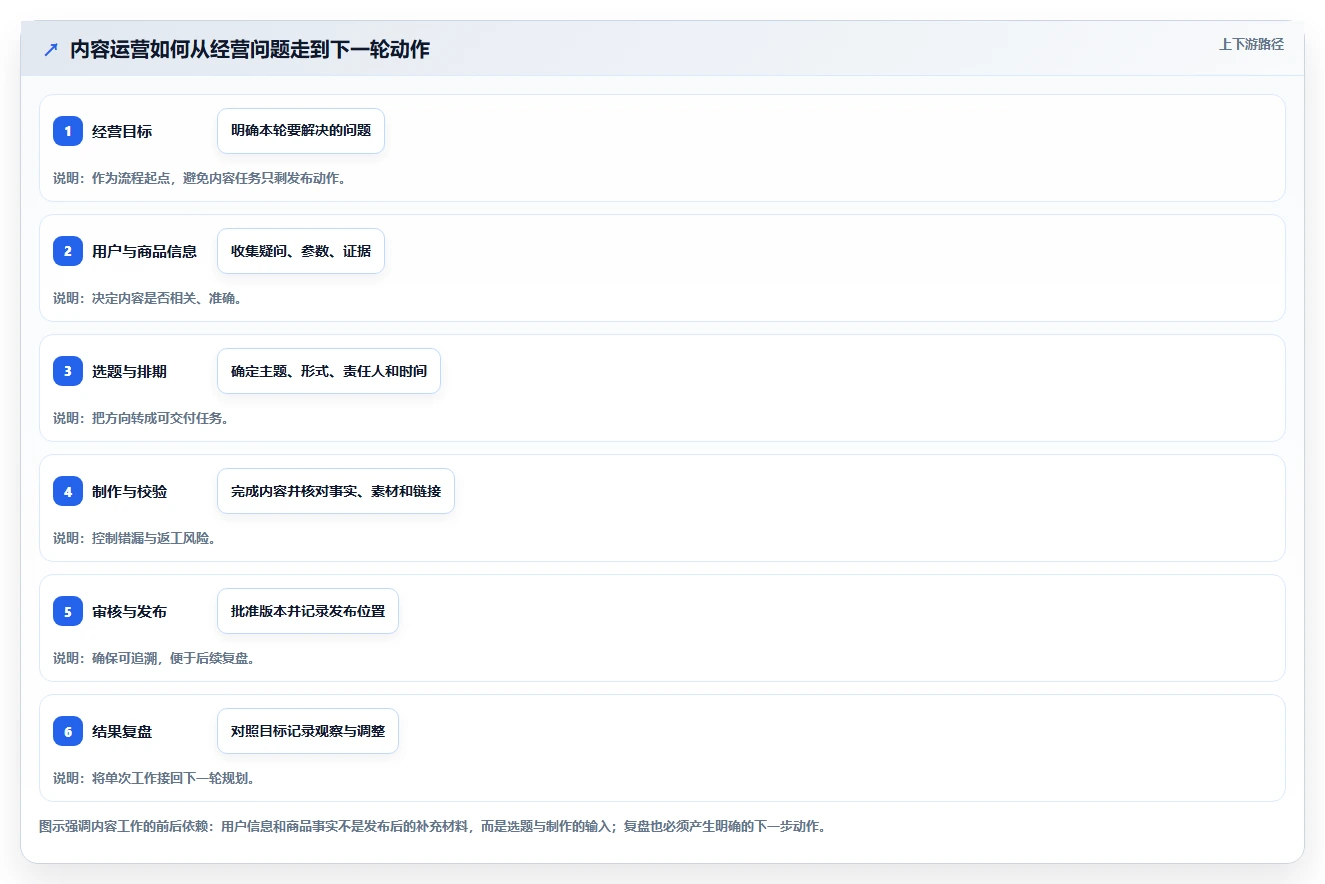The width and height of the screenshot is (1325, 884).
Task: Click the step number 2 badge
Action: 68,251
